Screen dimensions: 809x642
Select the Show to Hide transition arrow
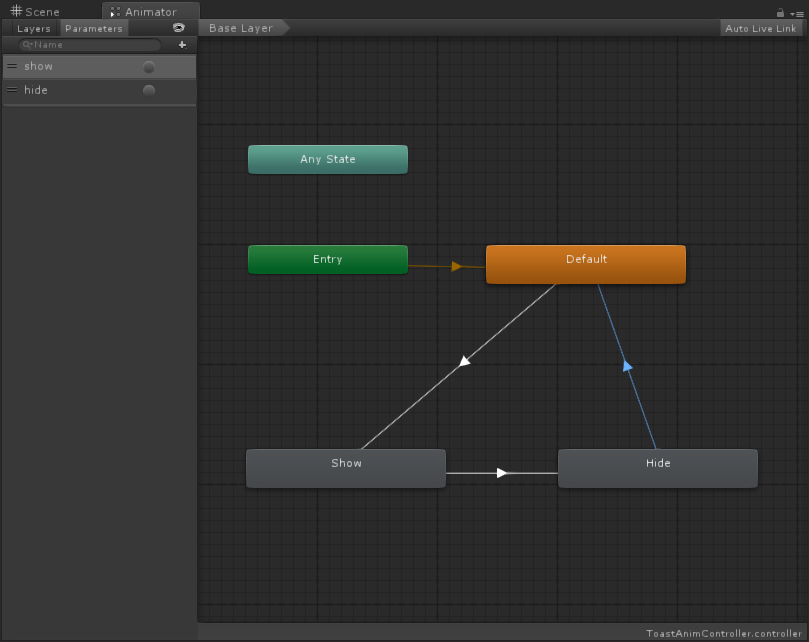pyautogui.click(x=501, y=473)
